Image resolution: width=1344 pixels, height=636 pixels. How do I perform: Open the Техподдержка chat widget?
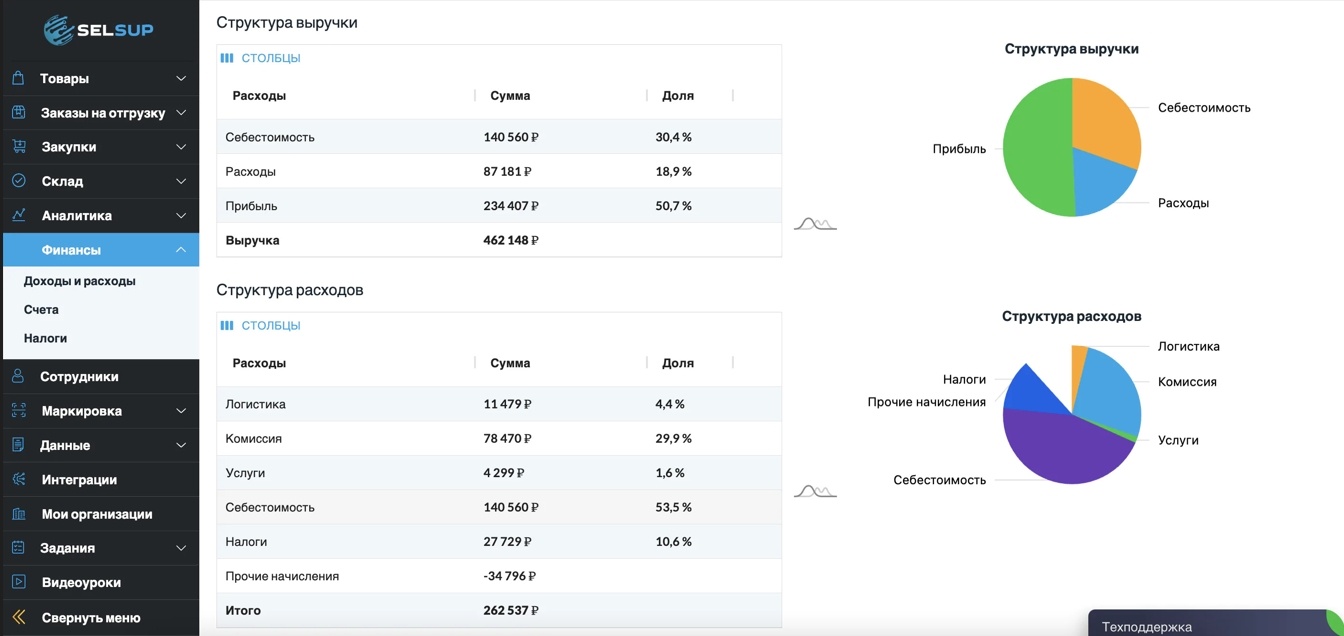click(x=1147, y=627)
